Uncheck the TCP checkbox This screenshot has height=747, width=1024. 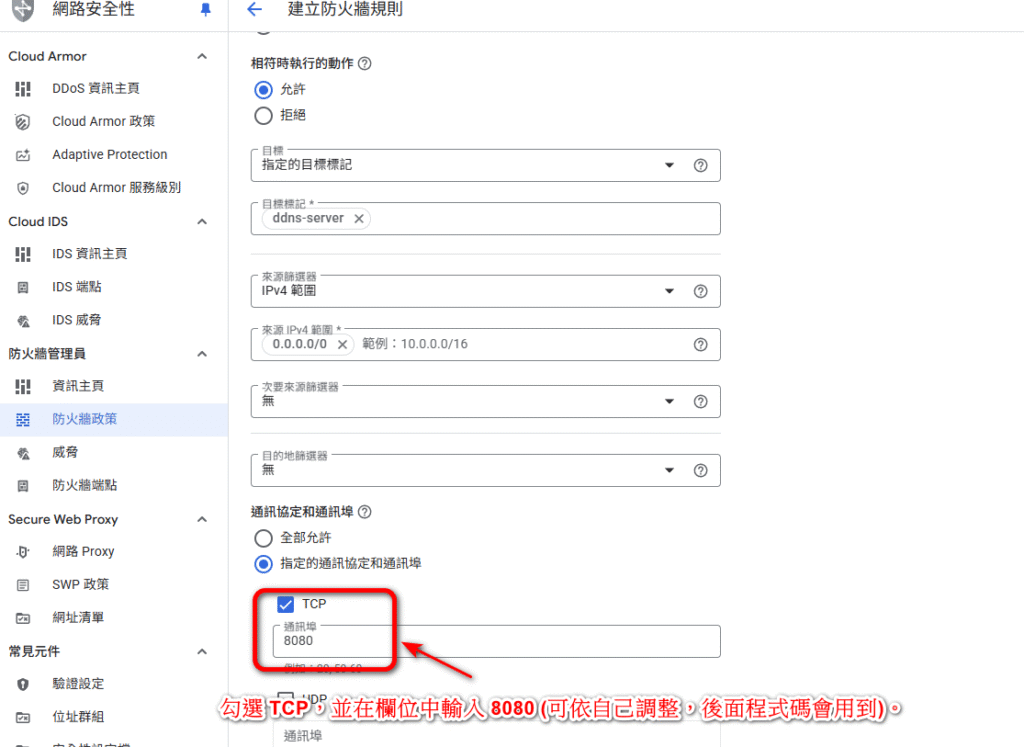coord(286,604)
